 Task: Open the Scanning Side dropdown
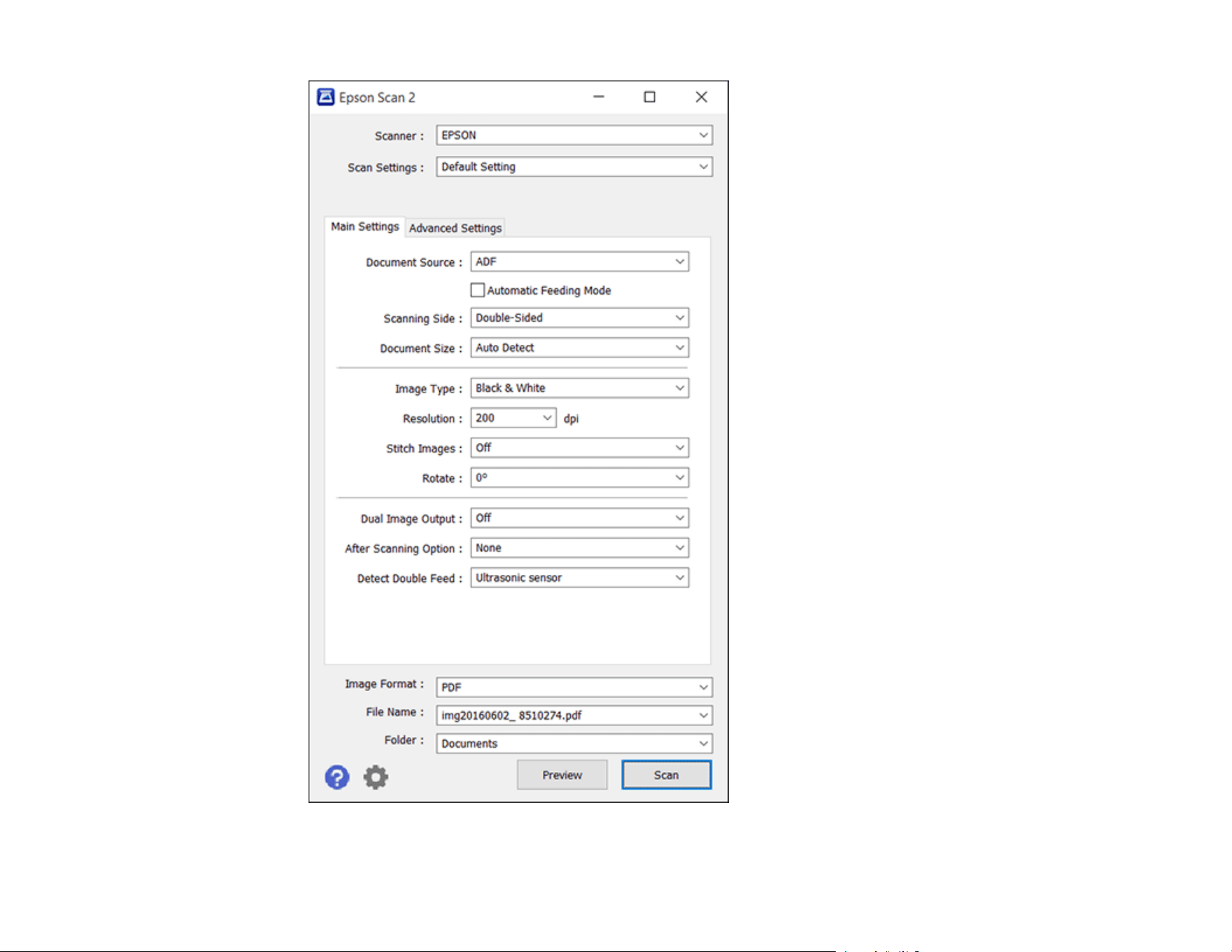click(580, 318)
